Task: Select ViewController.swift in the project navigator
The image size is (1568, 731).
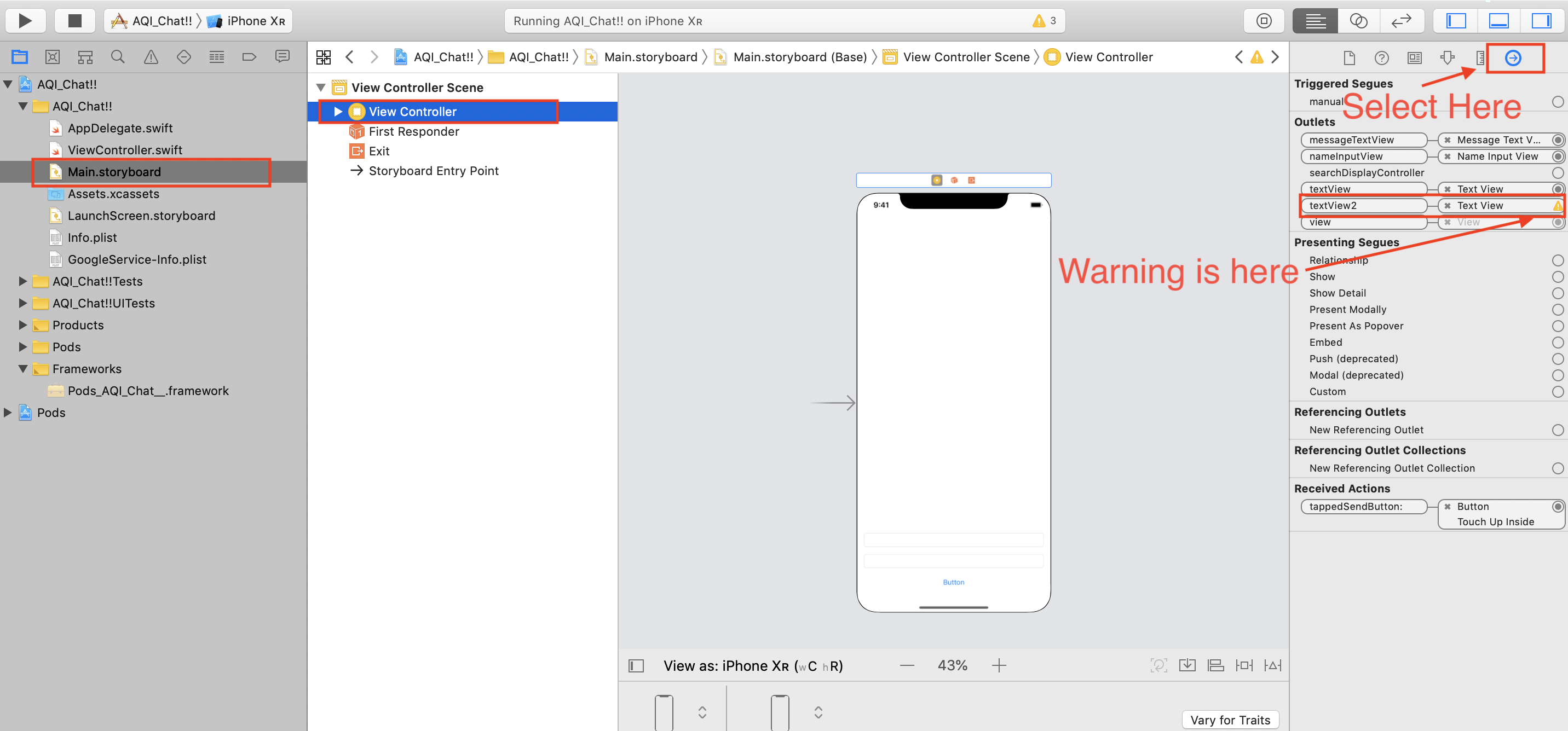Action: 125,149
